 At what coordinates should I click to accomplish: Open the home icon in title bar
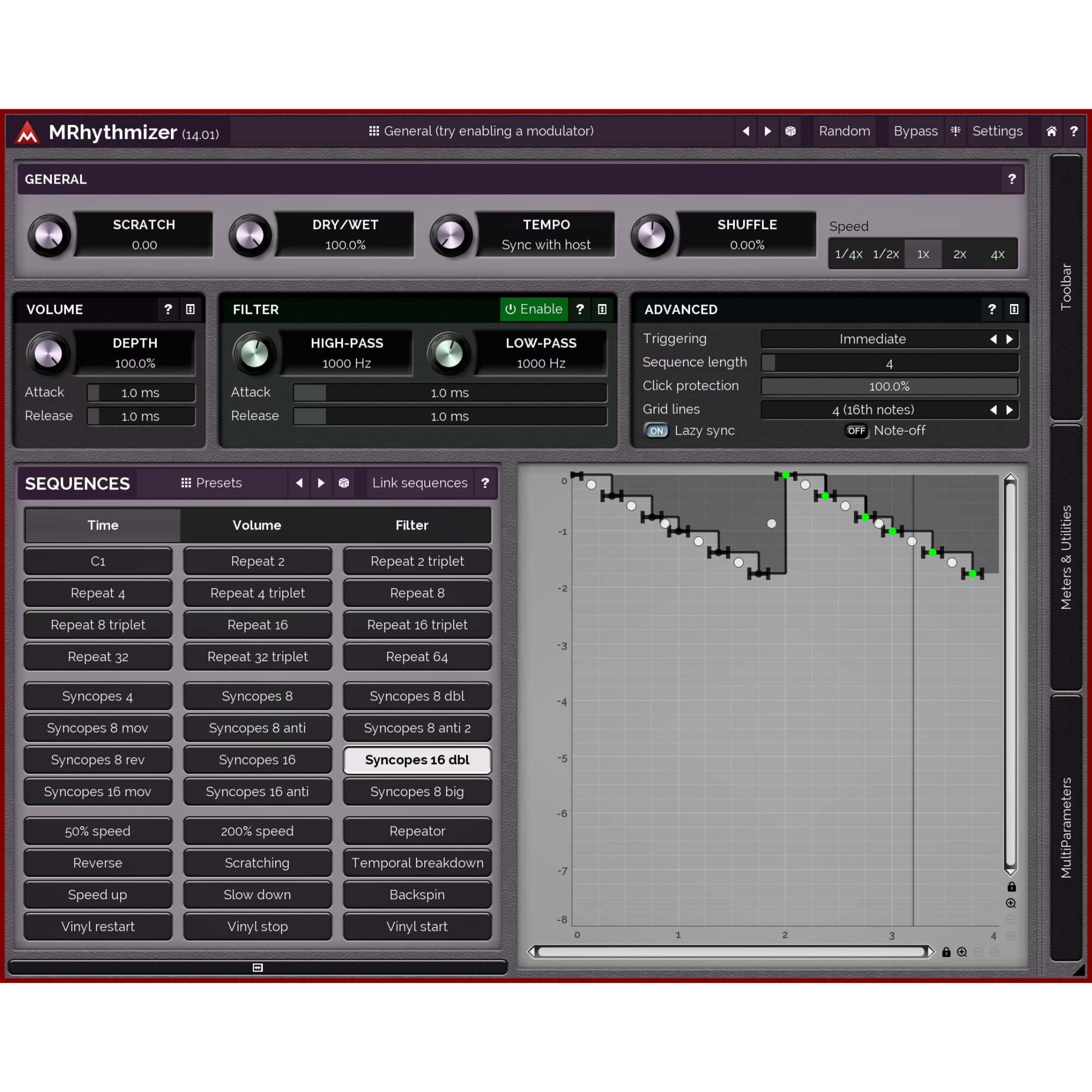[x=1051, y=131]
